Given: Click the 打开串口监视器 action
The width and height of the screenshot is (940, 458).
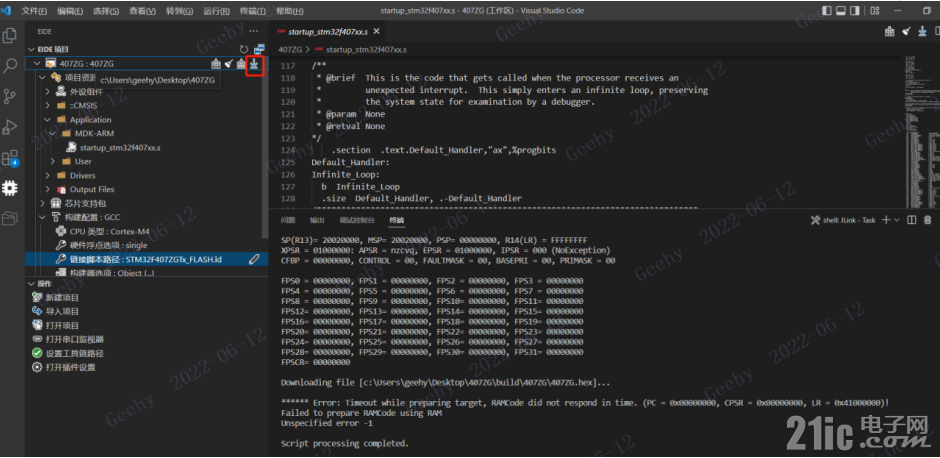Looking at the screenshot, I should point(75,339).
